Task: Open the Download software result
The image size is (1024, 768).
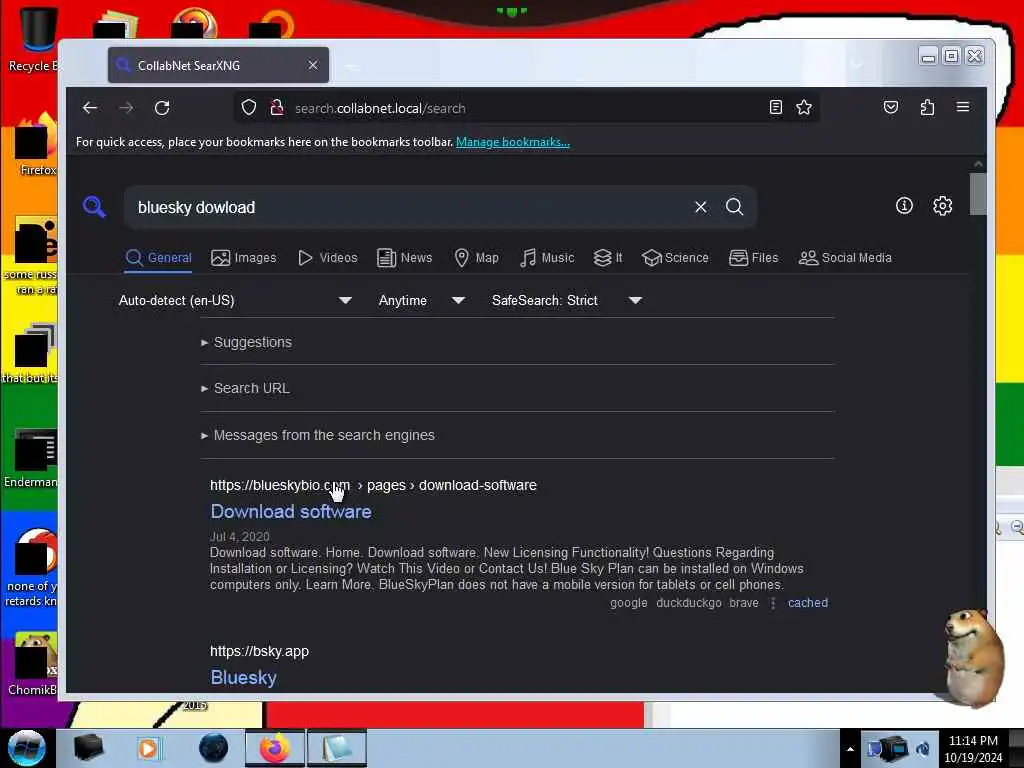Action: click(291, 511)
